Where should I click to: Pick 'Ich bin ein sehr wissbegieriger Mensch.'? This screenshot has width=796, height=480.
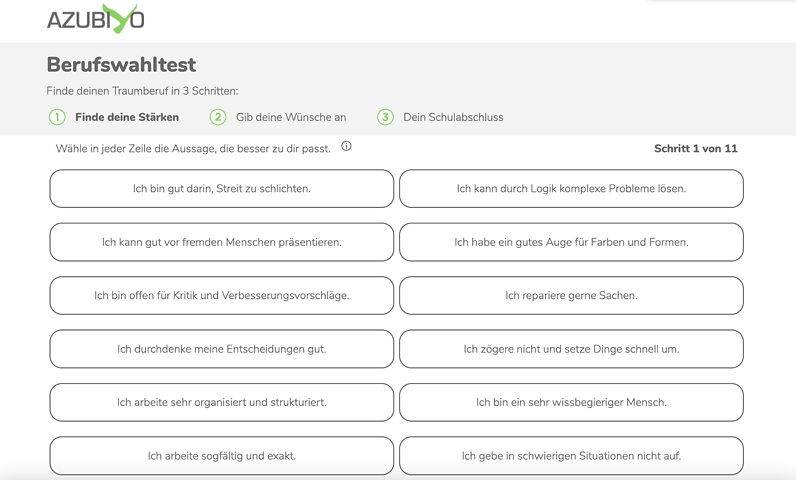pos(572,402)
